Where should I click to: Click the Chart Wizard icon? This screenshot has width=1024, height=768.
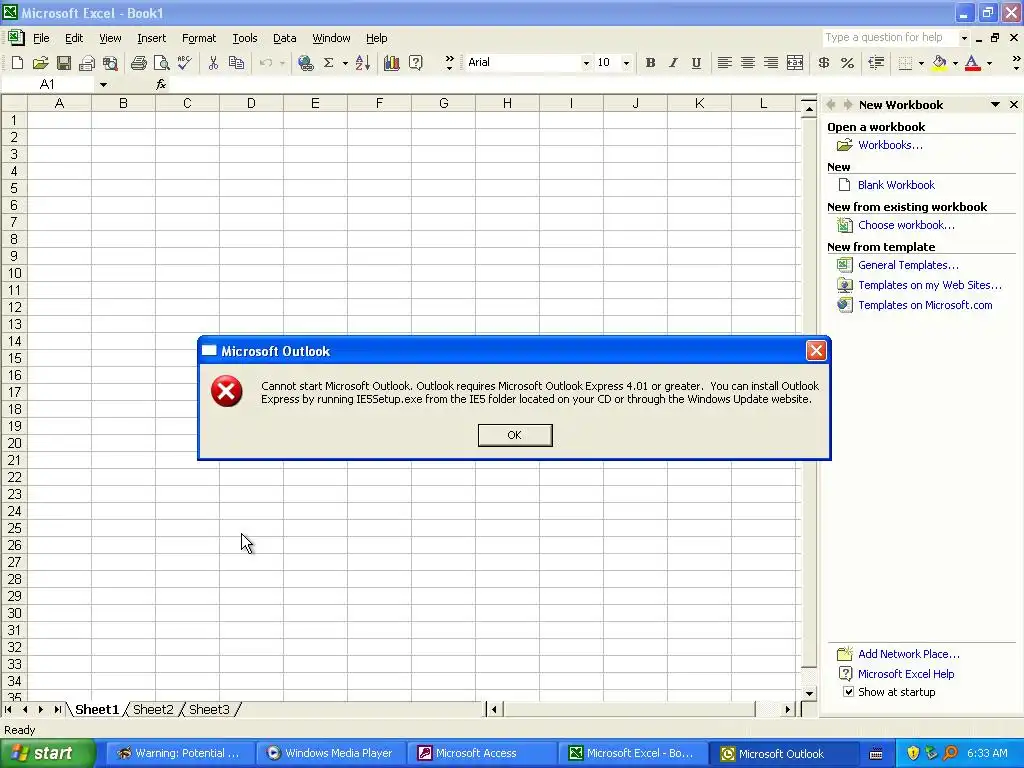coord(392,63)
